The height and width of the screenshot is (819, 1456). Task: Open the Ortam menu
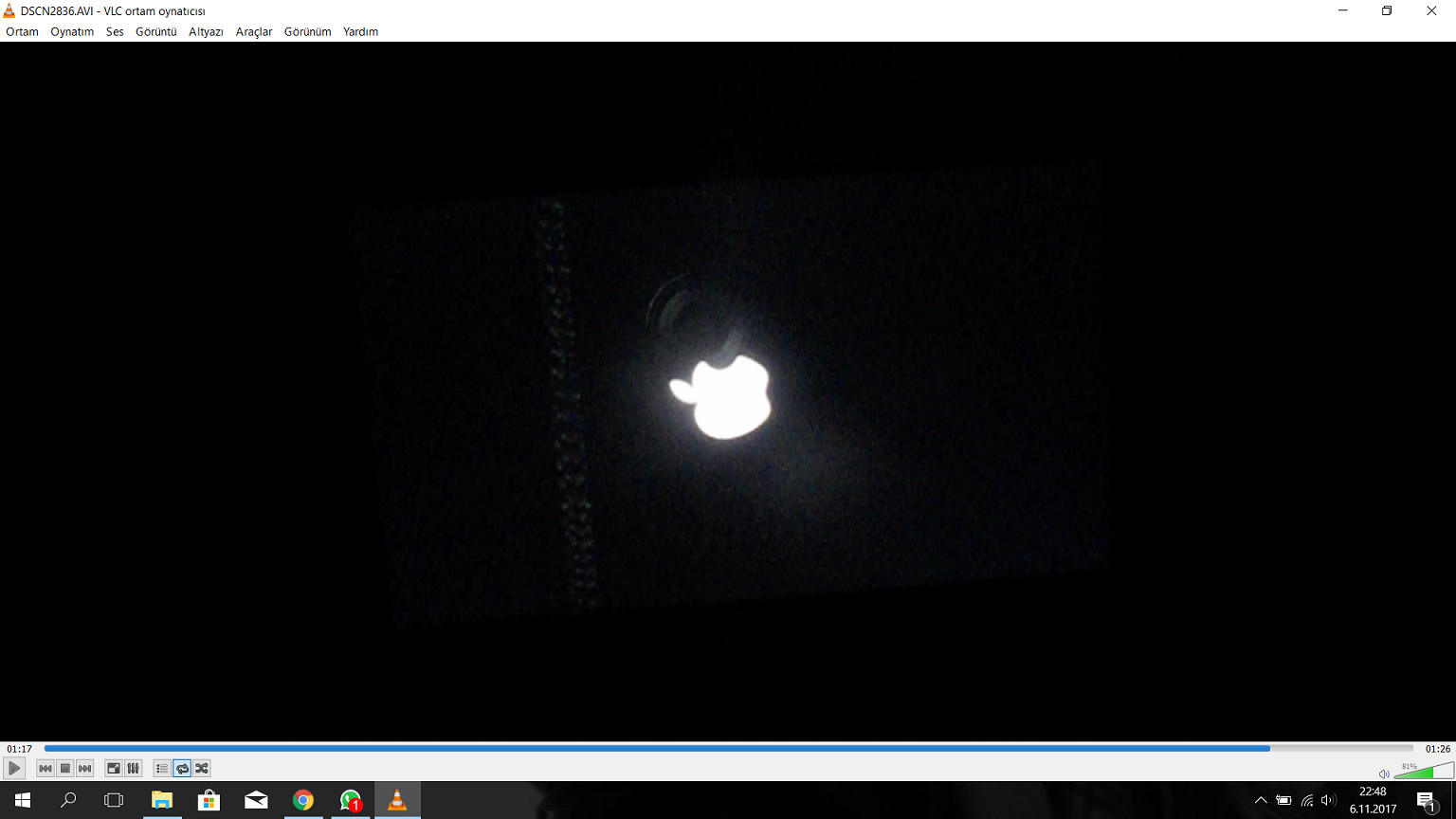22,31
